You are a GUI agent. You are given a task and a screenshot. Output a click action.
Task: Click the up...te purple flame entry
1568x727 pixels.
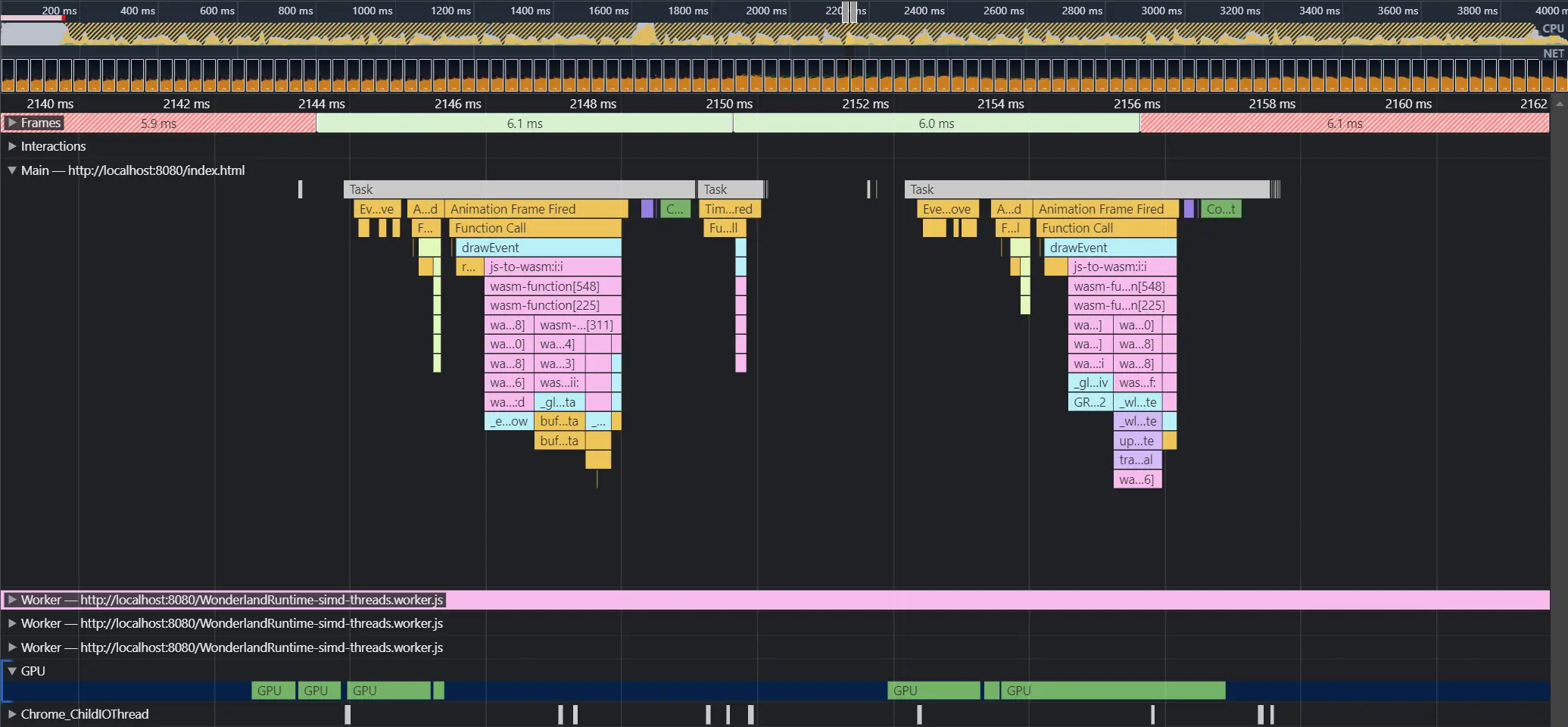(1136, 441)
